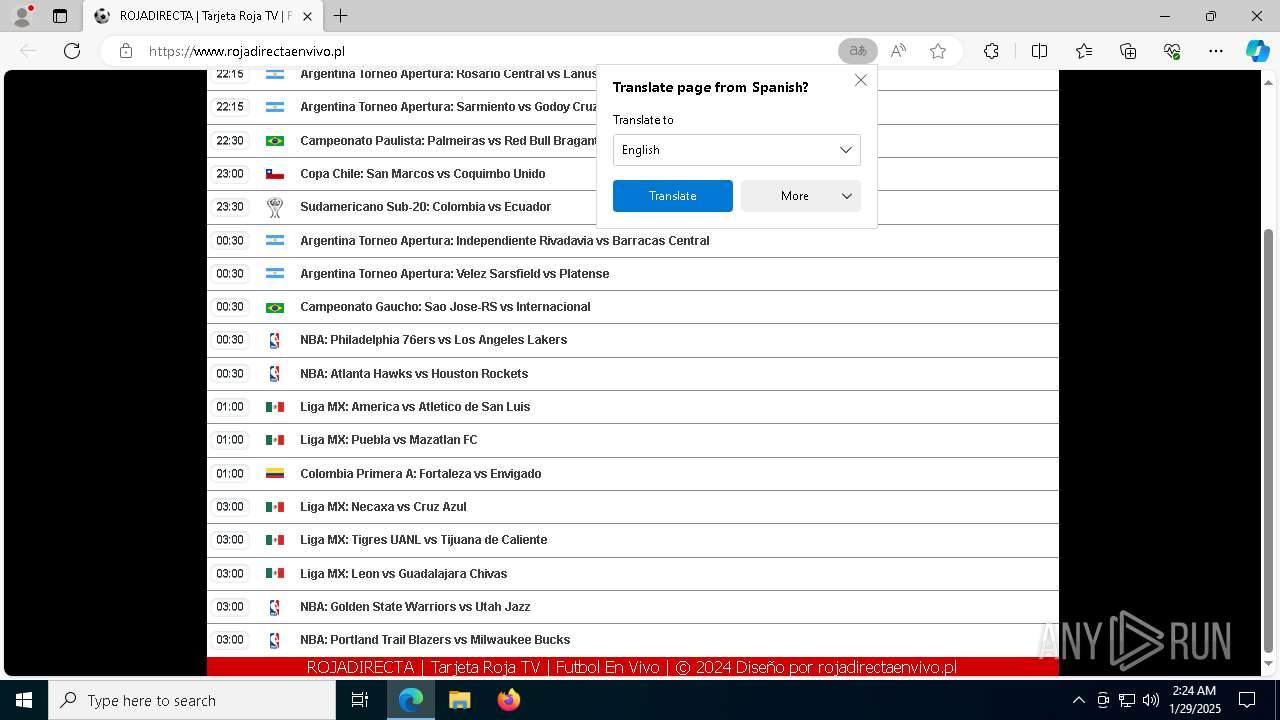Click the Translate button
This screenshot has width=1280, height=720.
pyautogui.click(x=673, y=196)
